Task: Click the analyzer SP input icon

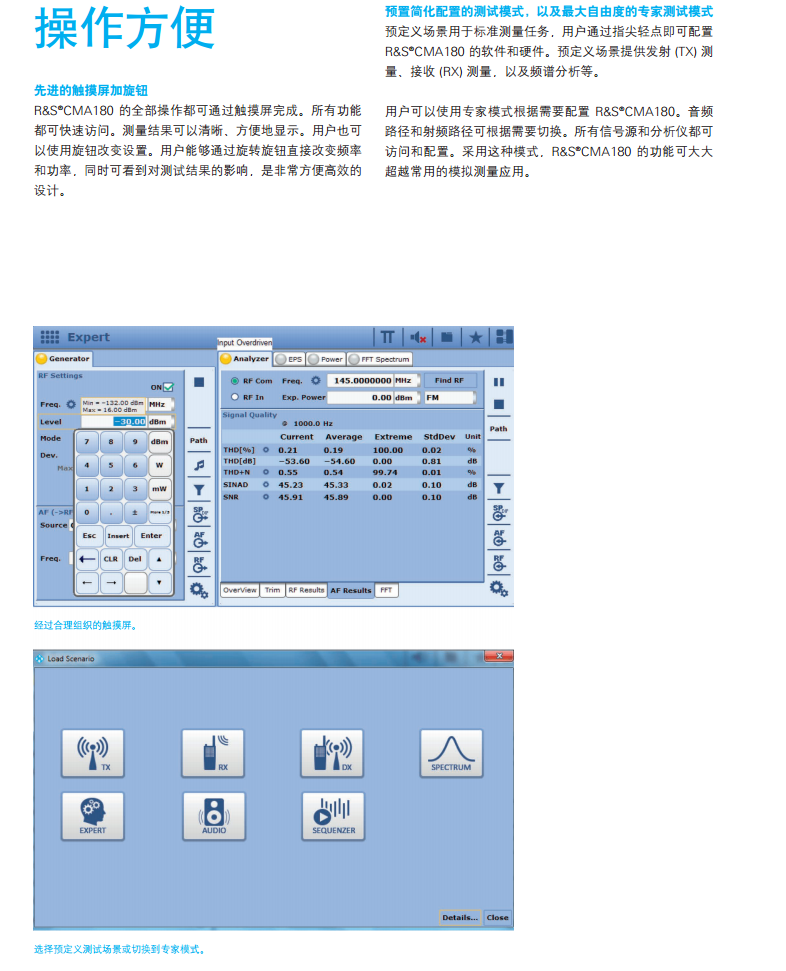Action: point(499,513)
